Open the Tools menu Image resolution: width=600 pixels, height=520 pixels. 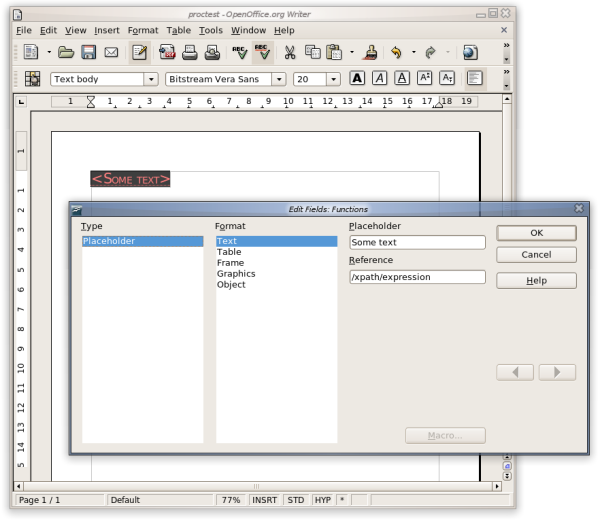click(x=210, y=30)
